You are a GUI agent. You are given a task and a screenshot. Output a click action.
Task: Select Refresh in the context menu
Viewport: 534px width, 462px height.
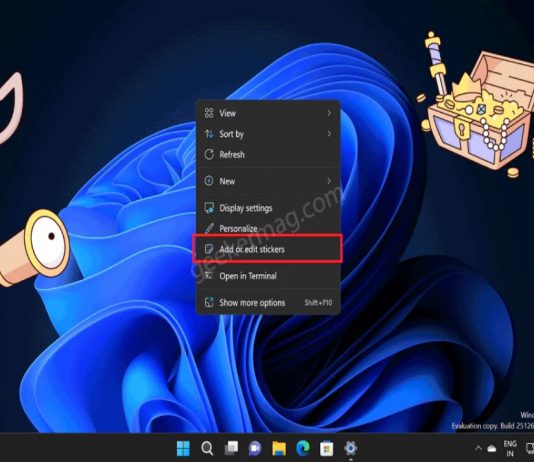point(268,155)
